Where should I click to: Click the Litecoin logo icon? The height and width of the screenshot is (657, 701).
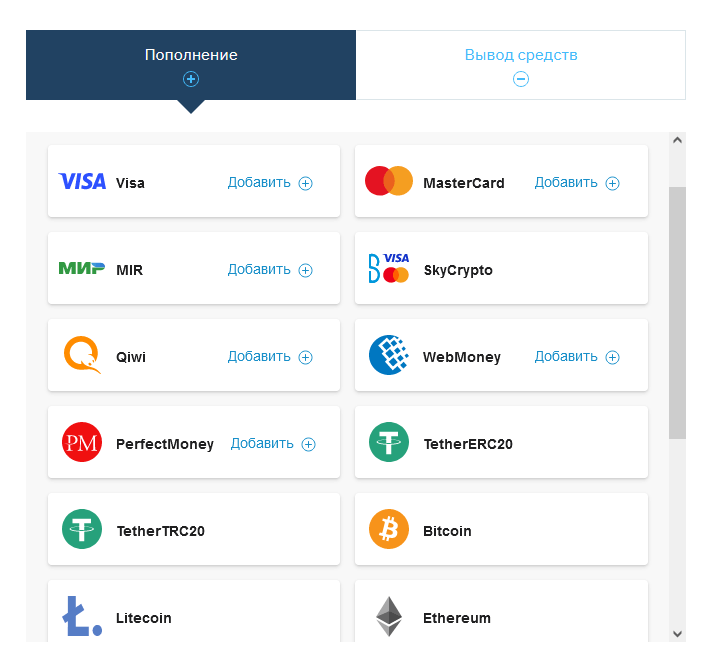pyautogui.click(x=82, y=616)
